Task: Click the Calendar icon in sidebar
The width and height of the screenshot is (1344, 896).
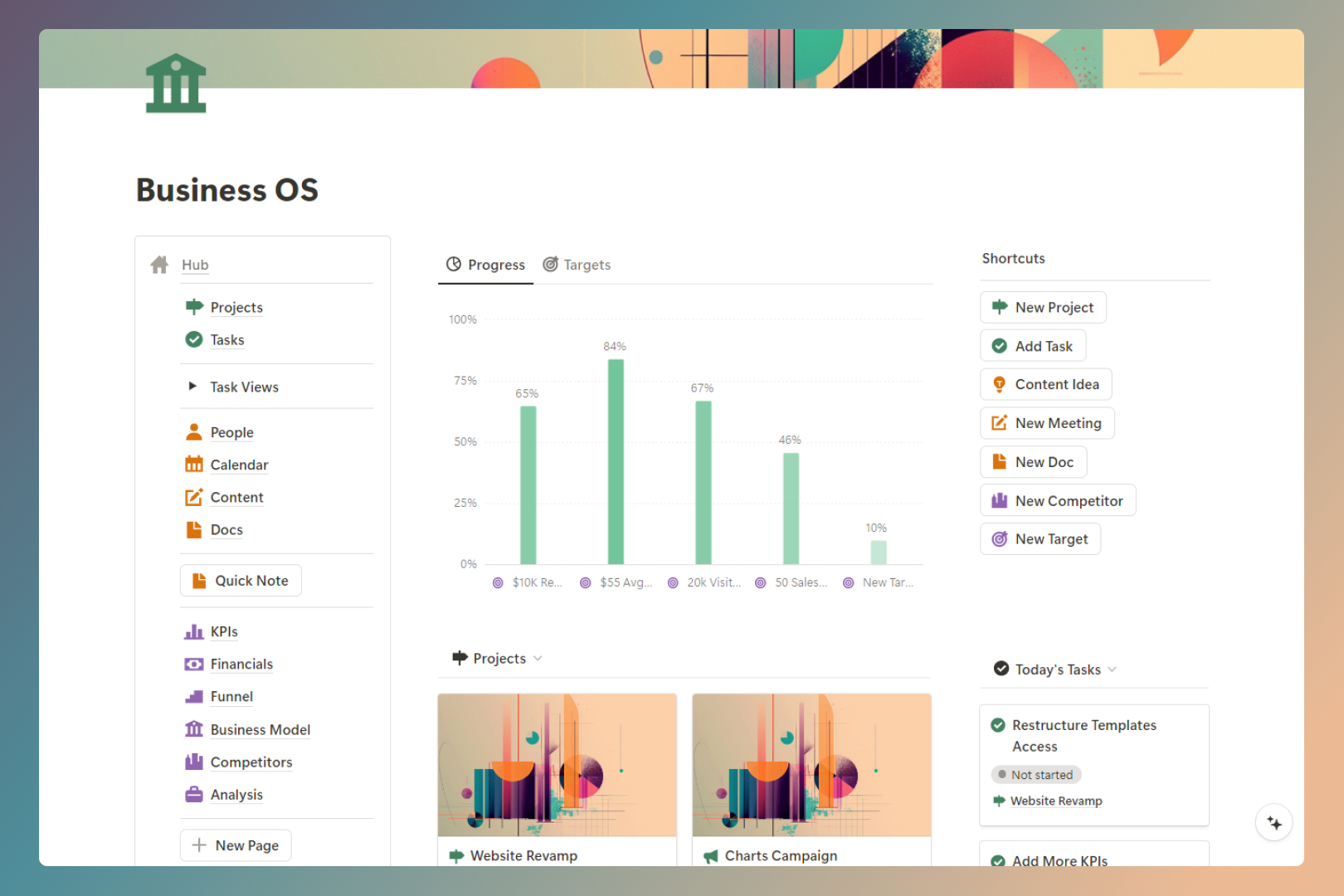Action: coord(193,465)
